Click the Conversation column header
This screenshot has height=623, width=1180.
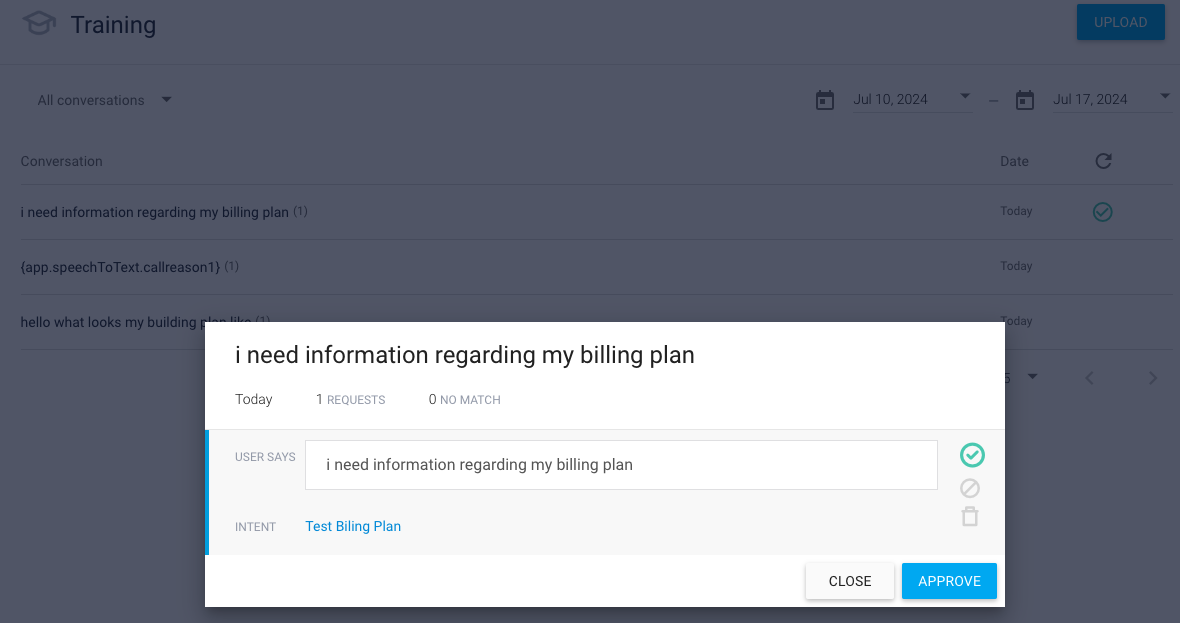point(62,161)
